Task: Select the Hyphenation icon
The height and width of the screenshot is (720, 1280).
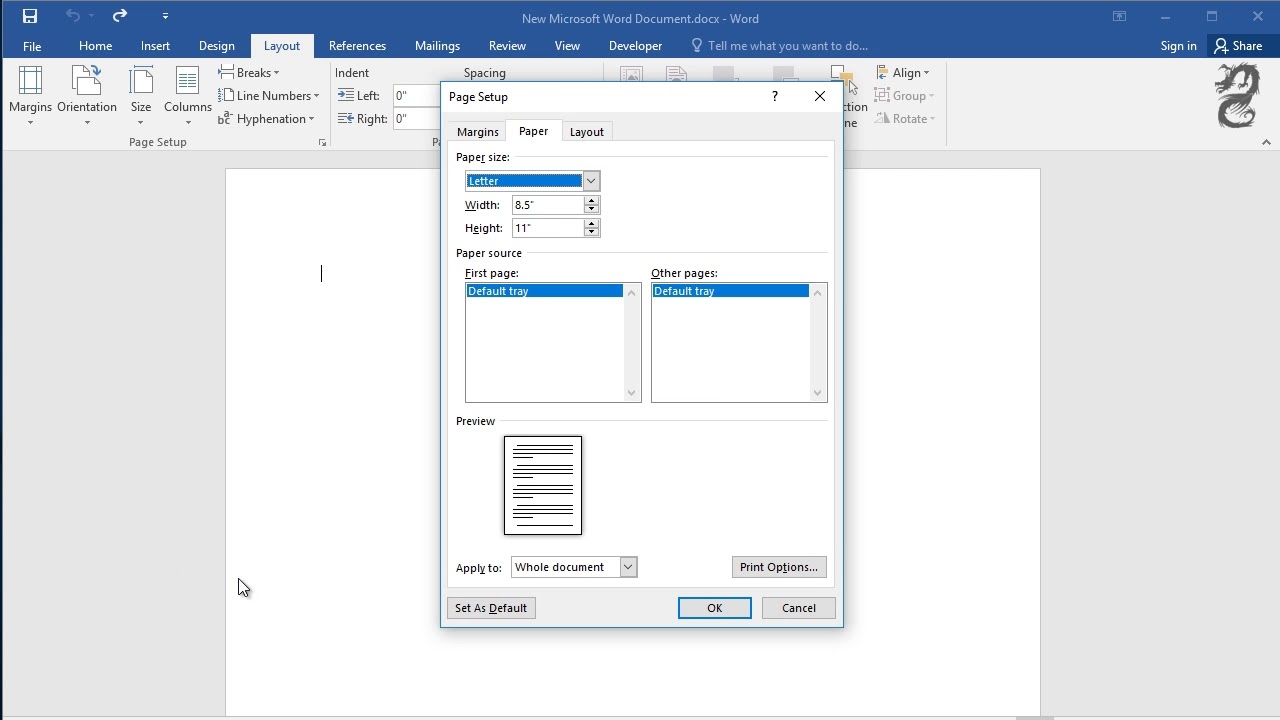Action: pyautogui.click(x=268, y=118)
